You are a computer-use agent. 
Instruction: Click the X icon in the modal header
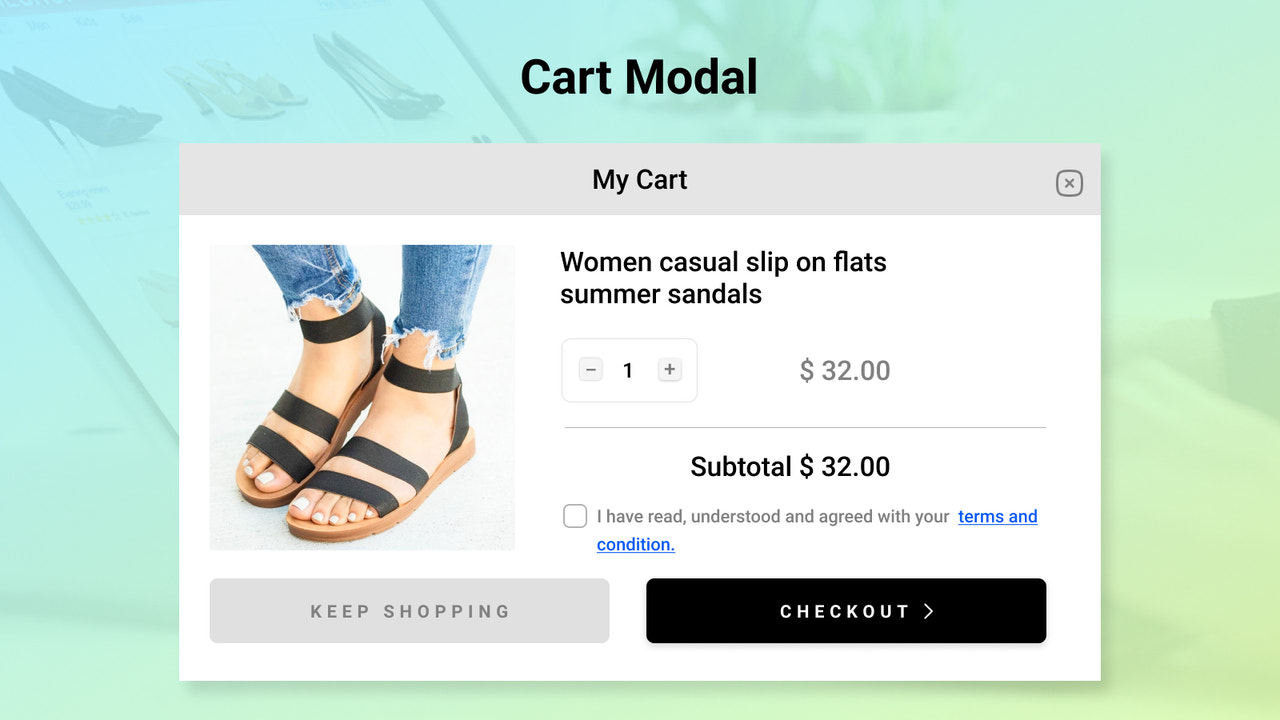[1069, 183]
